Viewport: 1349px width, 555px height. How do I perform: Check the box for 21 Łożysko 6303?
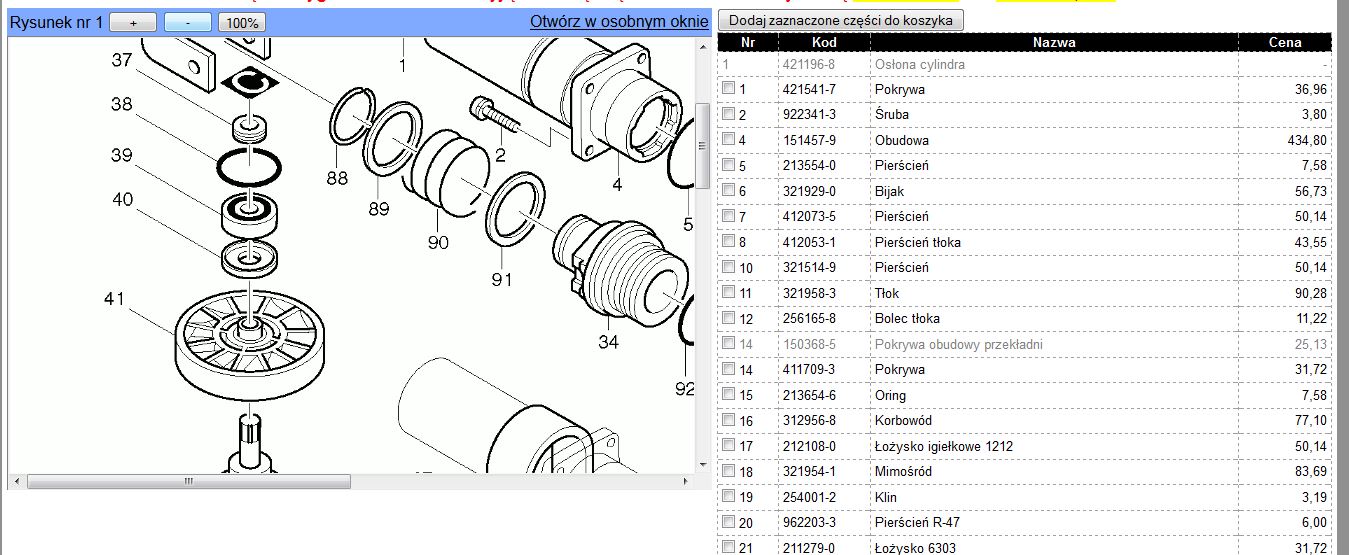coord(729,547)
